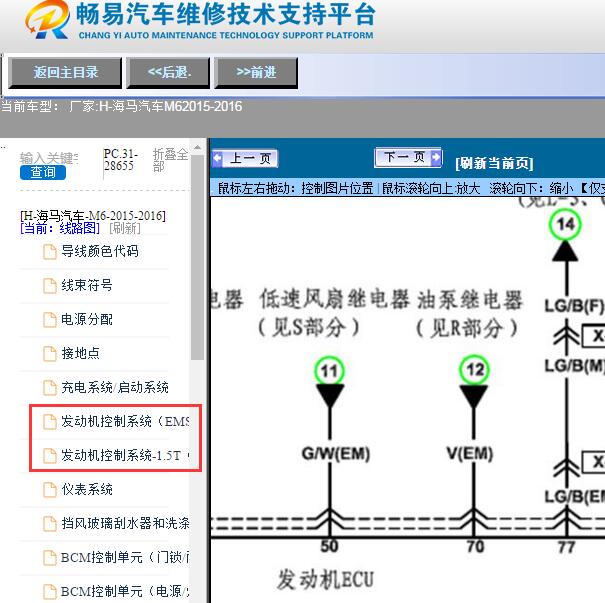Click the 畅易 platform logo icon
Image resolution: width=605 pixels, height=603 pixels.
coord(47,20)
